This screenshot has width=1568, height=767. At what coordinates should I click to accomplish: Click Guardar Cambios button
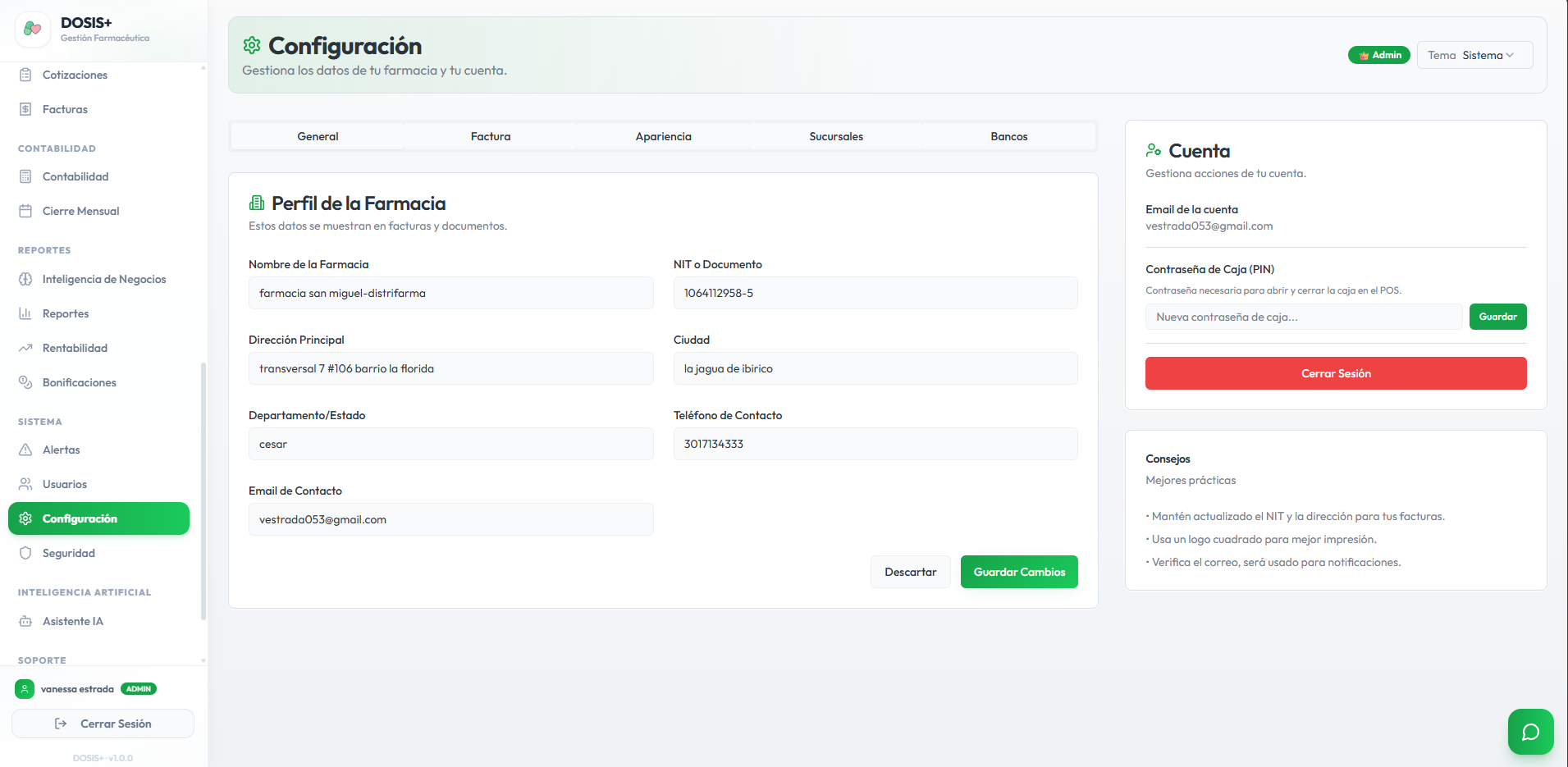coord(1019,572)
